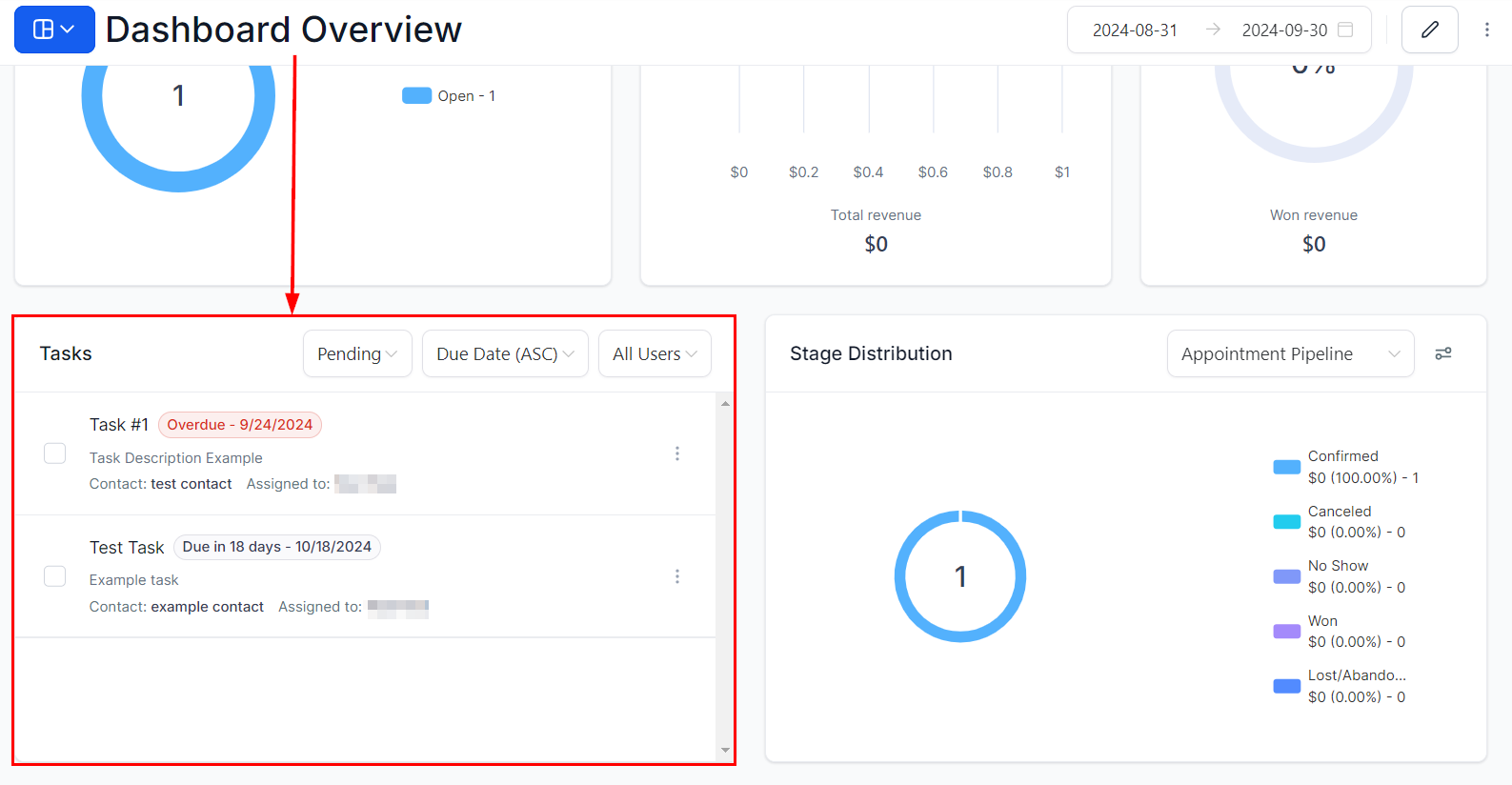This screenshot has height=785, width=1512.
Task: Open the Due Date (ASC) sort dropdown
Action: (505, 353)
